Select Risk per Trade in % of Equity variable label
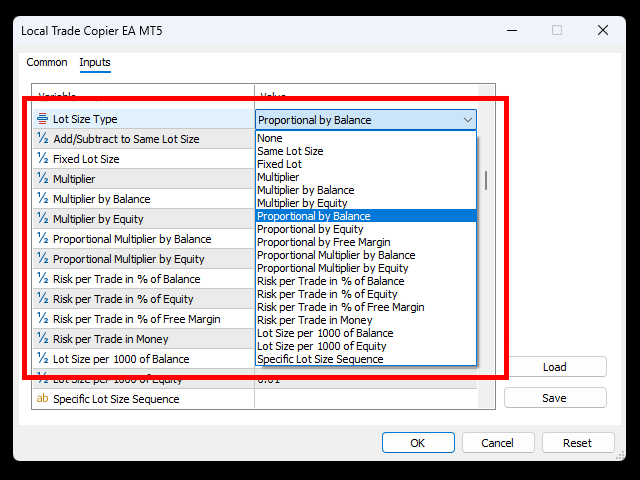Screen dimensions: 640x480 tap(123, 299)
